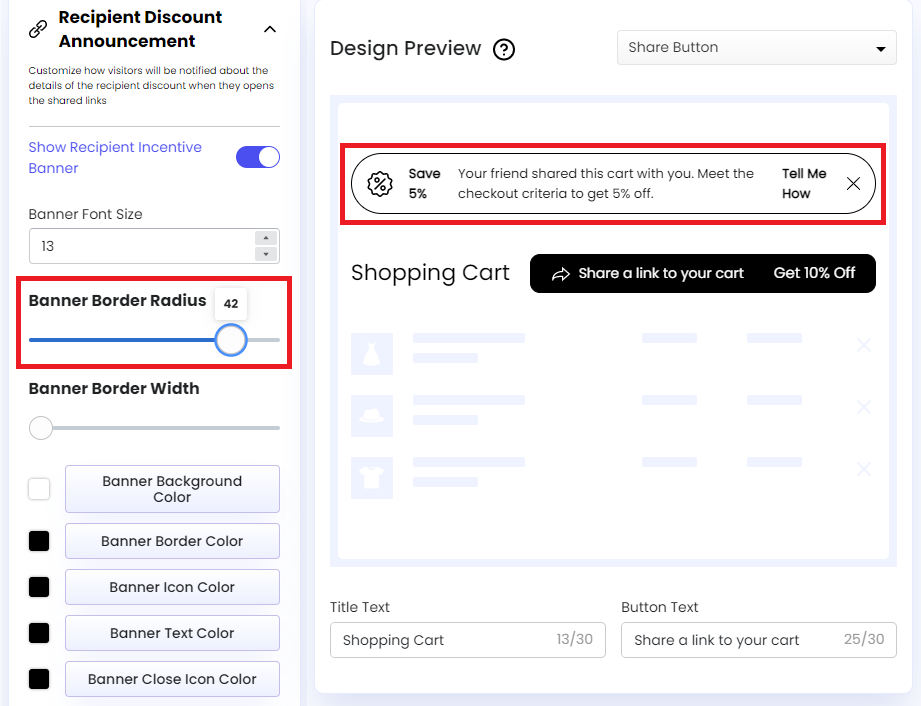
Task: Check the Banner Background Color checkbox
Action: (x=39, y=489)
